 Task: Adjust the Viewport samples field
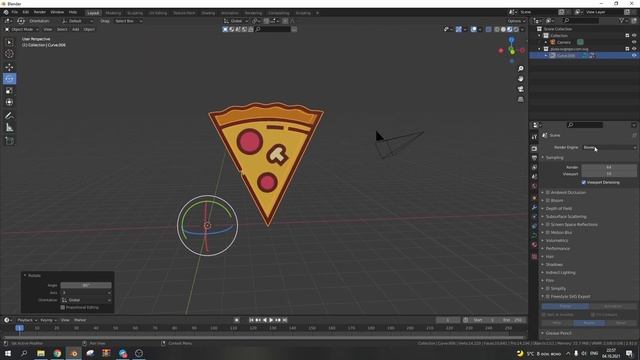tap(609, 174)
